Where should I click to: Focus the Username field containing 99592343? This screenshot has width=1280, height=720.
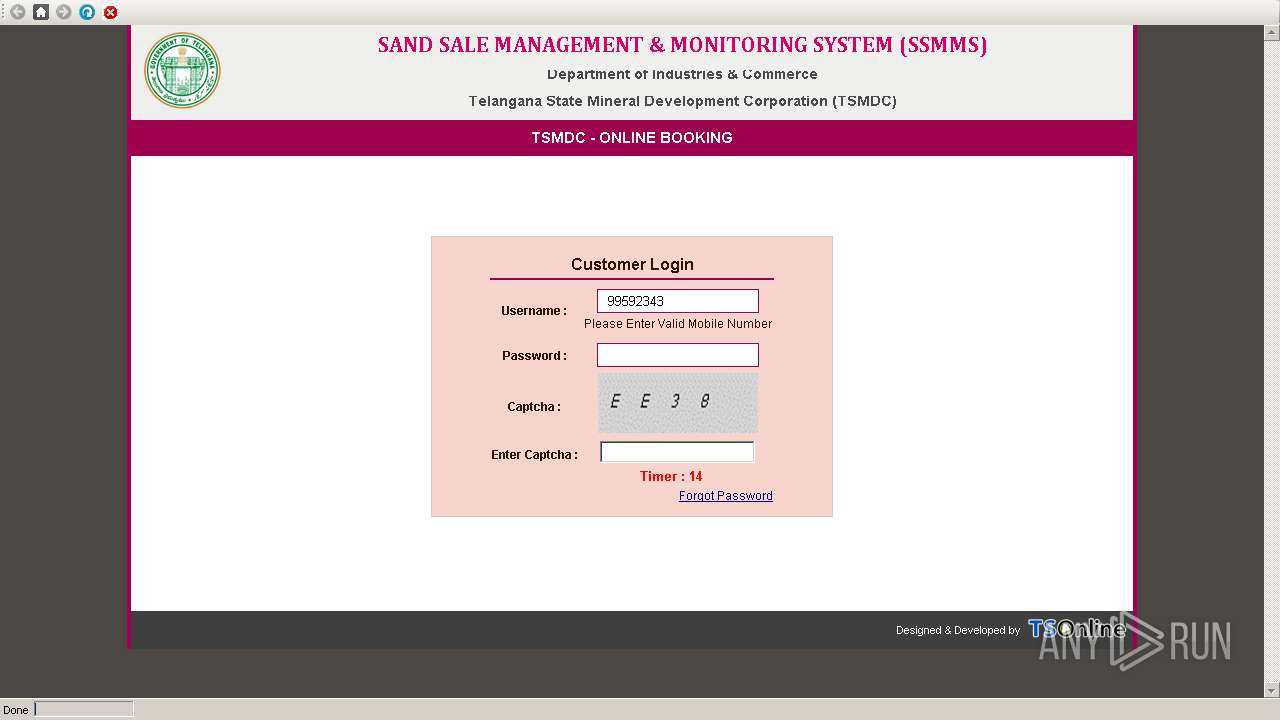(x=678, y=301)
